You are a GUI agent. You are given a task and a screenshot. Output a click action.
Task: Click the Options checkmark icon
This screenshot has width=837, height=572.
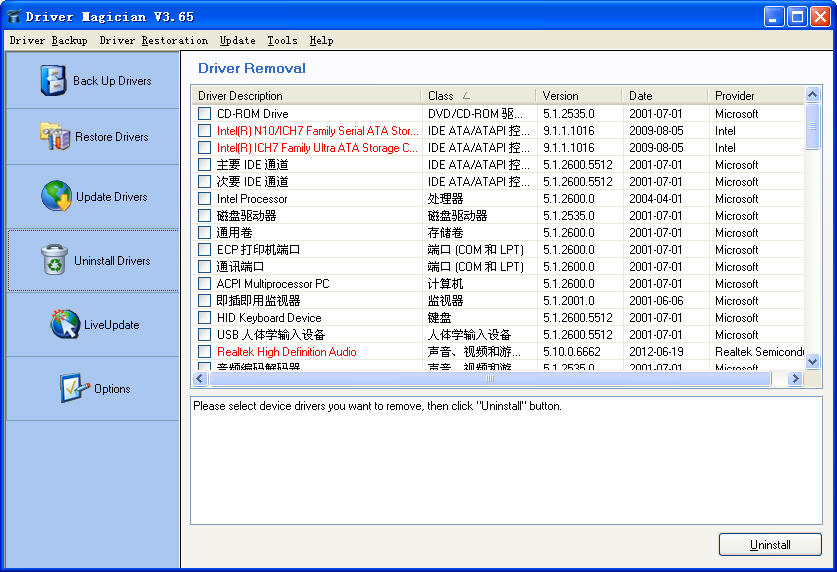pyautogui.click(x=74, y=388)
